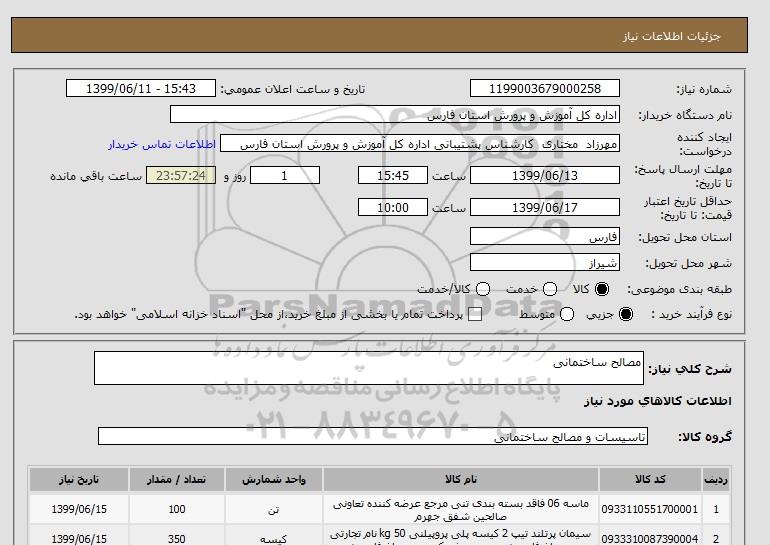770x545 pixels.
Task: Choose the جزیی purchase type radio
Action: click(x=626, y=314)
